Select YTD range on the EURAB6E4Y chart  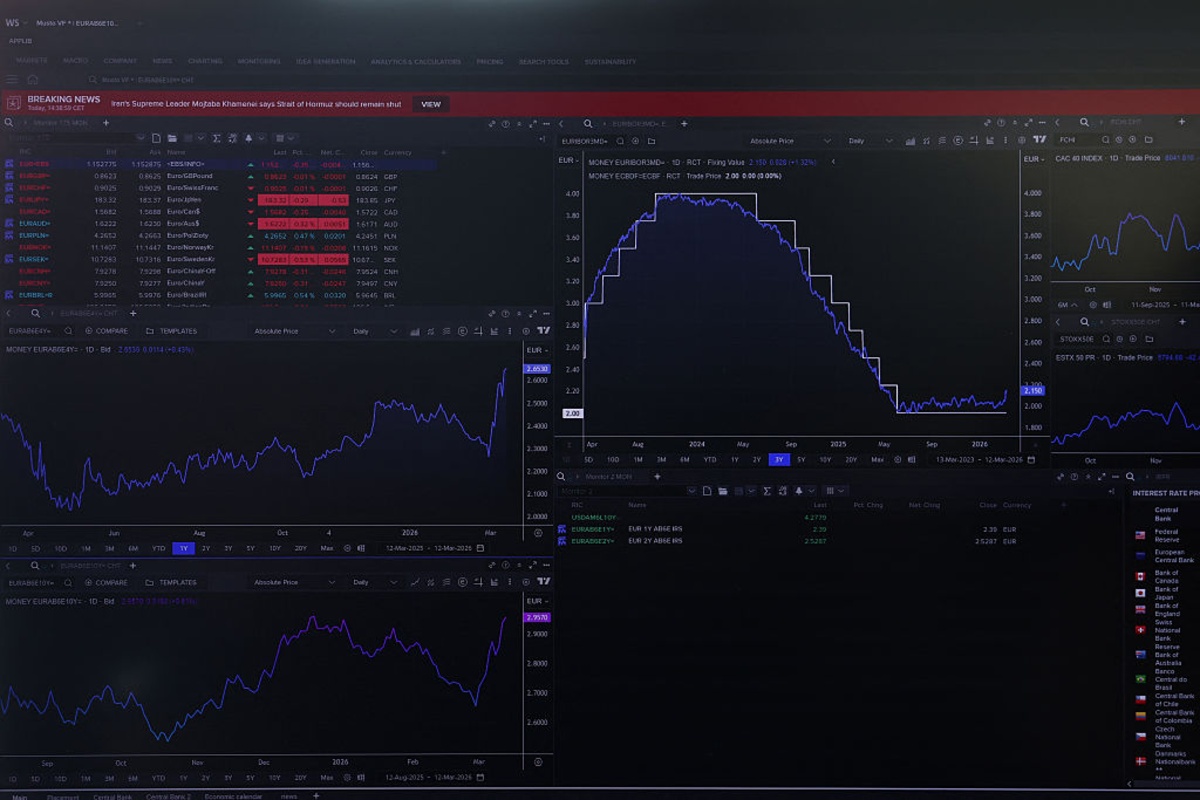[158, 548]
